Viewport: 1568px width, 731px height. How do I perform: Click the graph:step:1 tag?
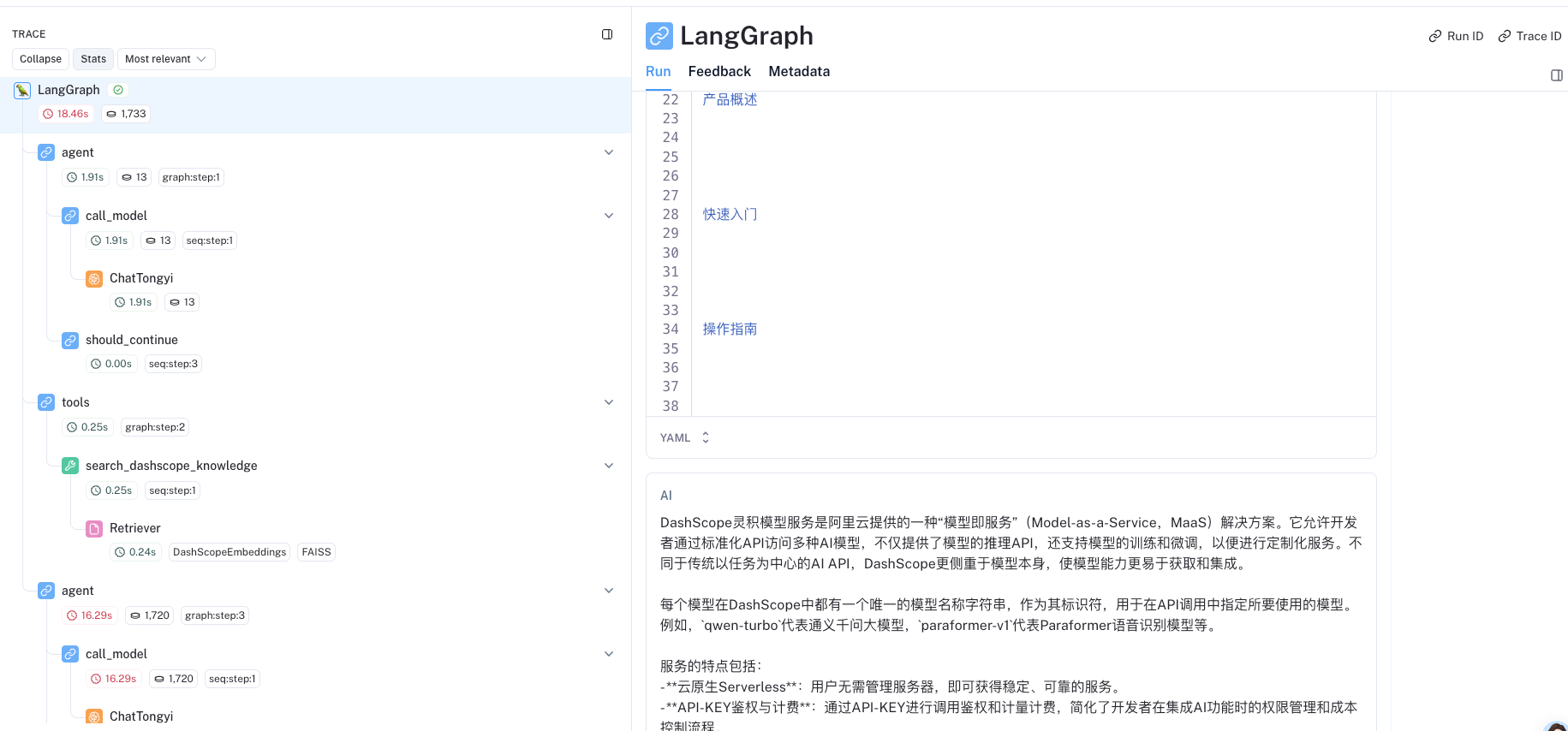pyautogui.click(x=191, y=177)
